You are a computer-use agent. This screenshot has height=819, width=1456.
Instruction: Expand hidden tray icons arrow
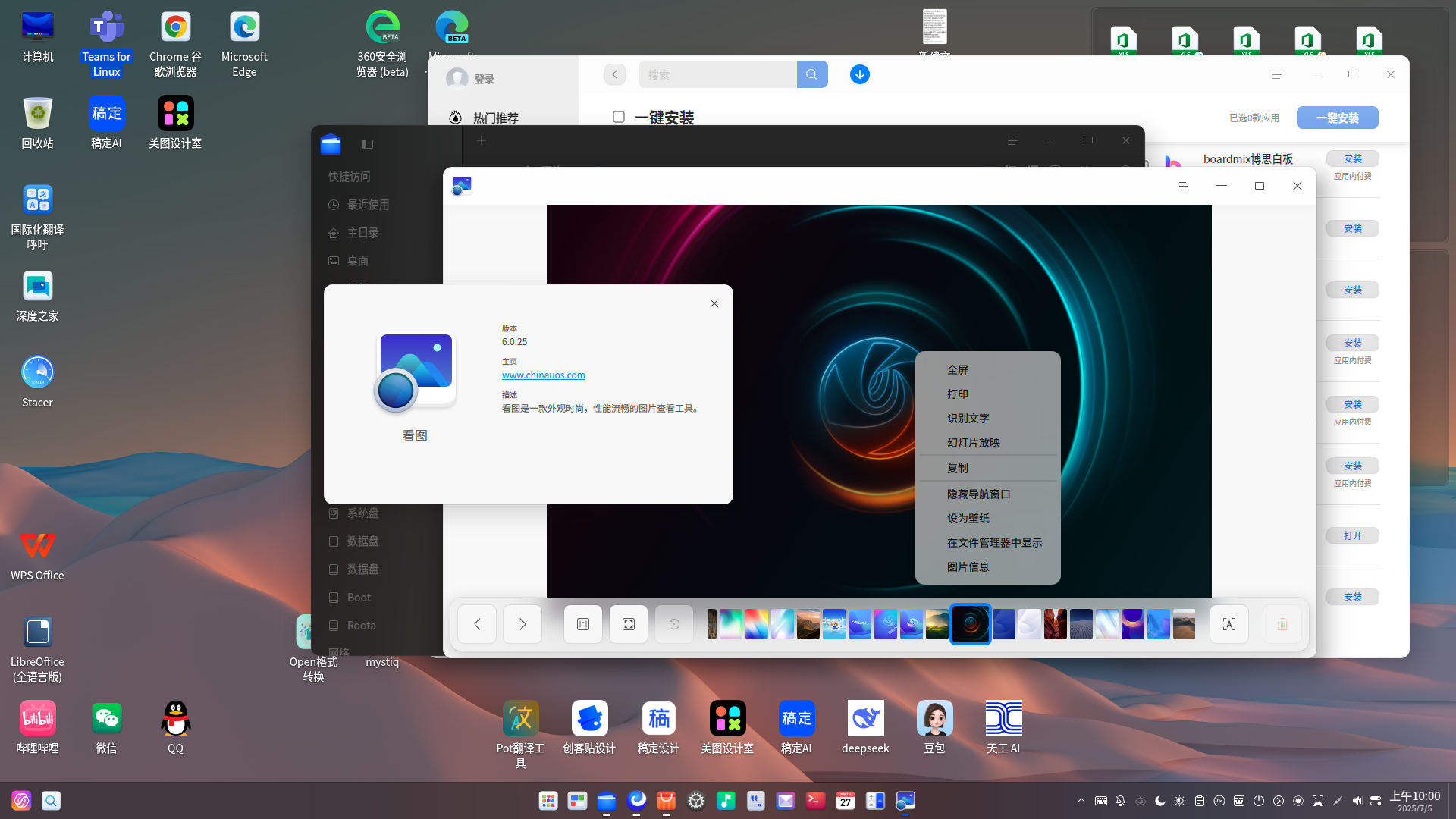[1081, 801]
